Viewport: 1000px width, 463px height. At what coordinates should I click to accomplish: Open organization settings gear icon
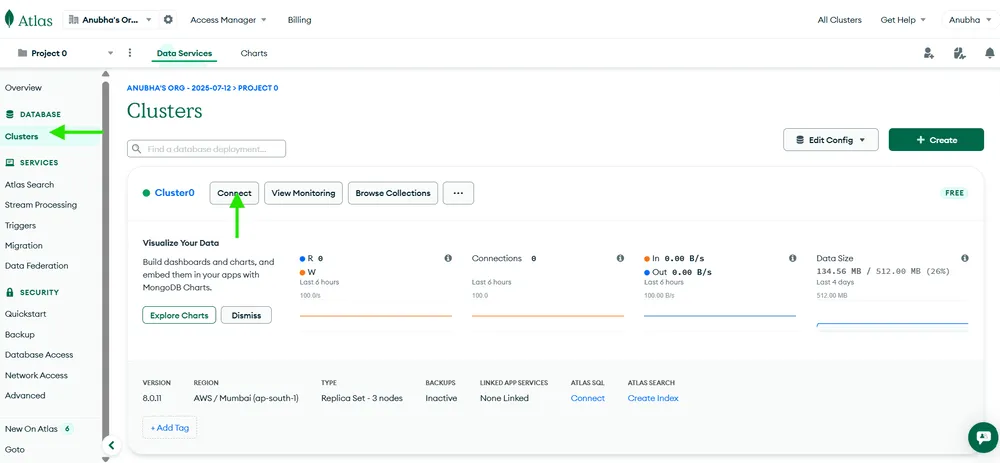pyautogui.click(x=168, y=20)
